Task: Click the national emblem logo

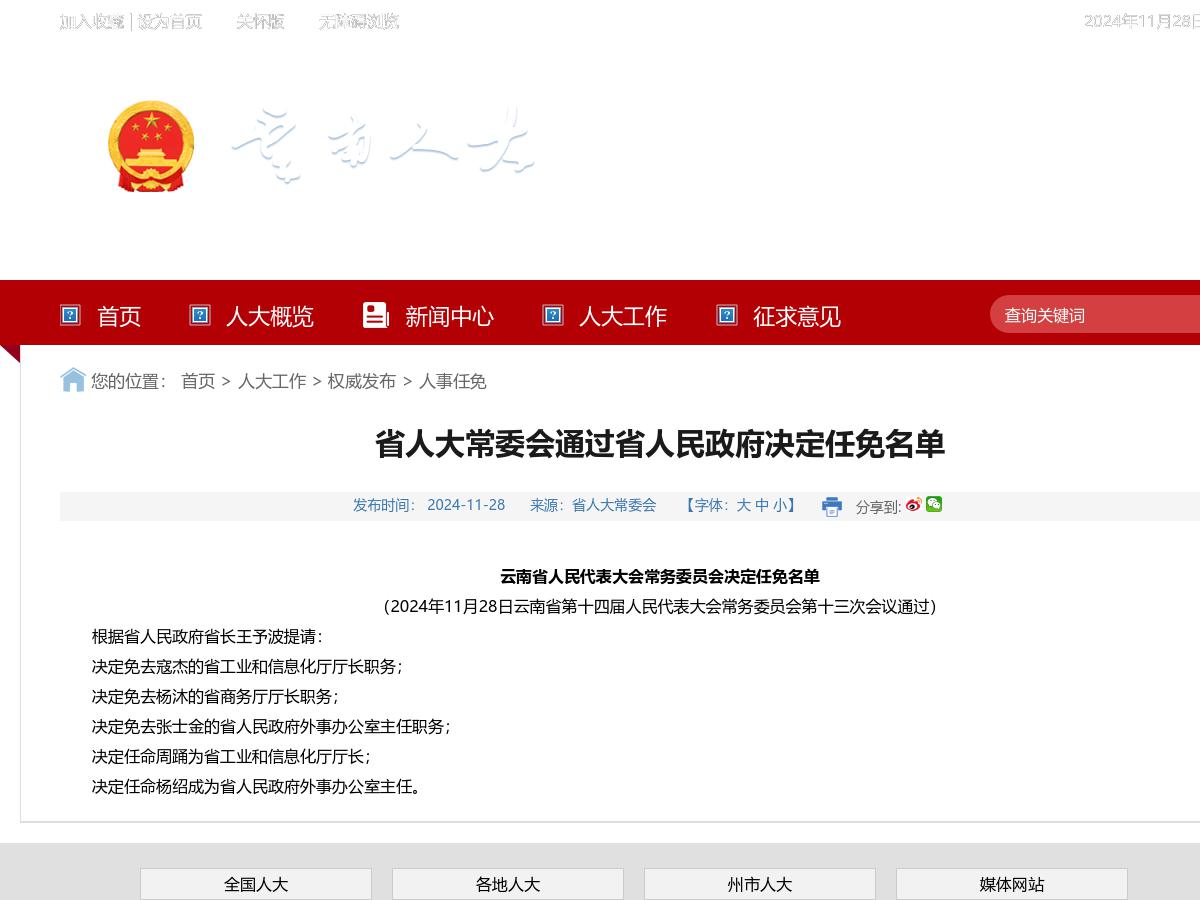Action: click(x=150, y=147)
